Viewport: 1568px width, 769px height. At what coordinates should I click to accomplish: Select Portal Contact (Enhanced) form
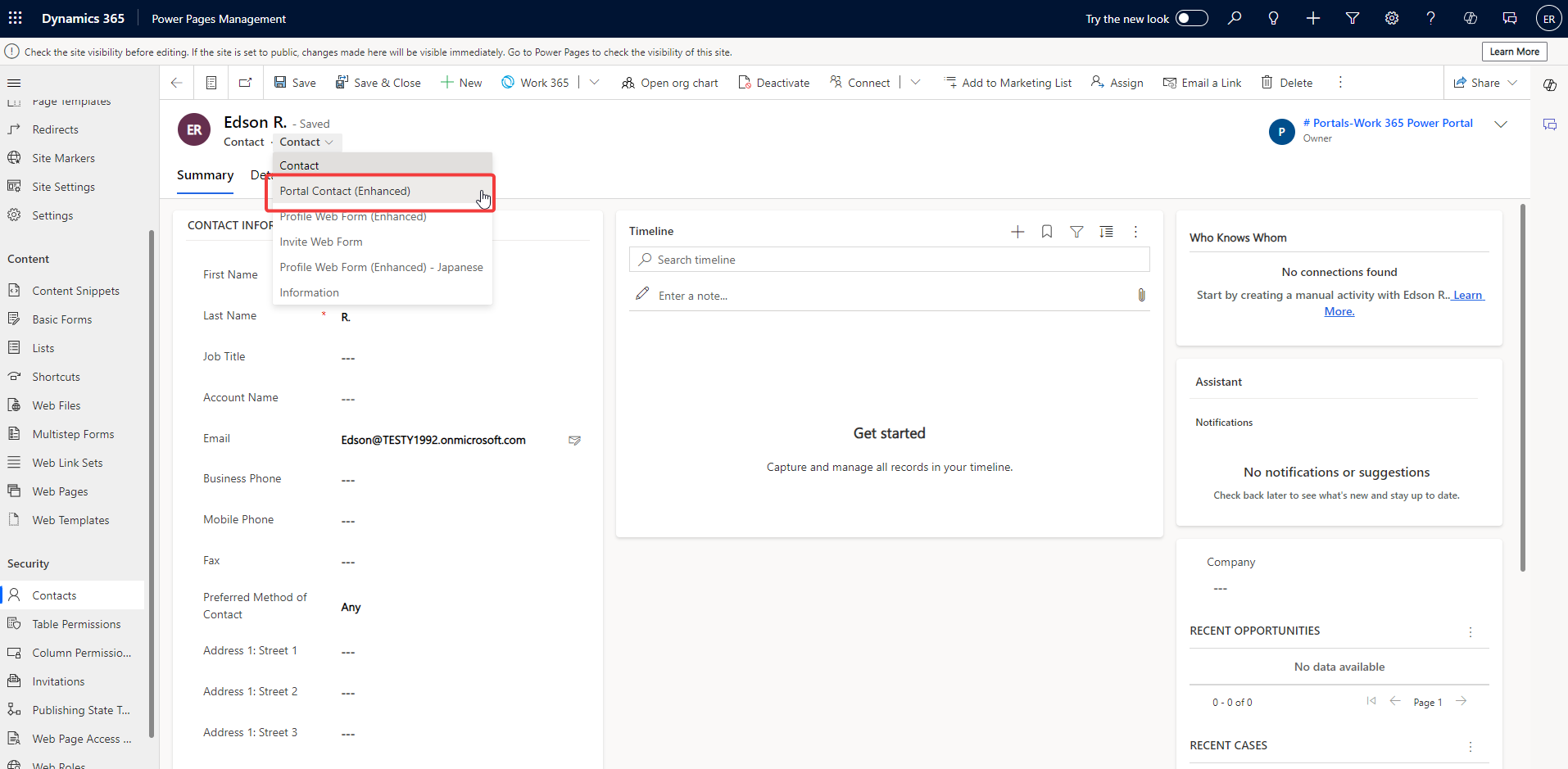[383, 191]
